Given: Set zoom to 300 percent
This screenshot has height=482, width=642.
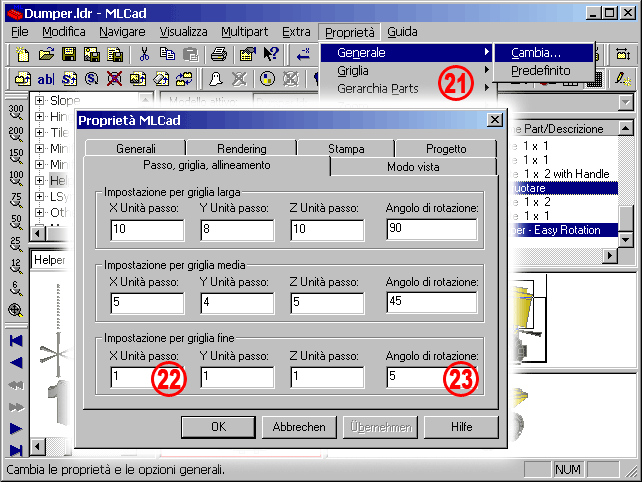Looking at the screenshot, I should click(16, 112).
